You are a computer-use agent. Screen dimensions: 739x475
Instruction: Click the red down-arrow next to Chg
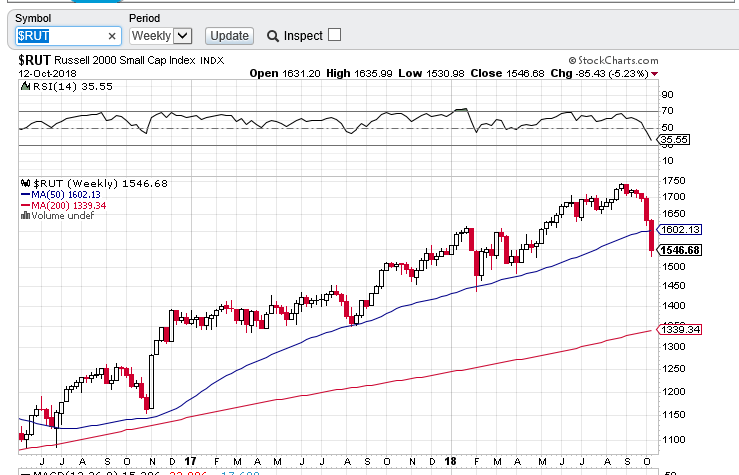coord(654,74)
